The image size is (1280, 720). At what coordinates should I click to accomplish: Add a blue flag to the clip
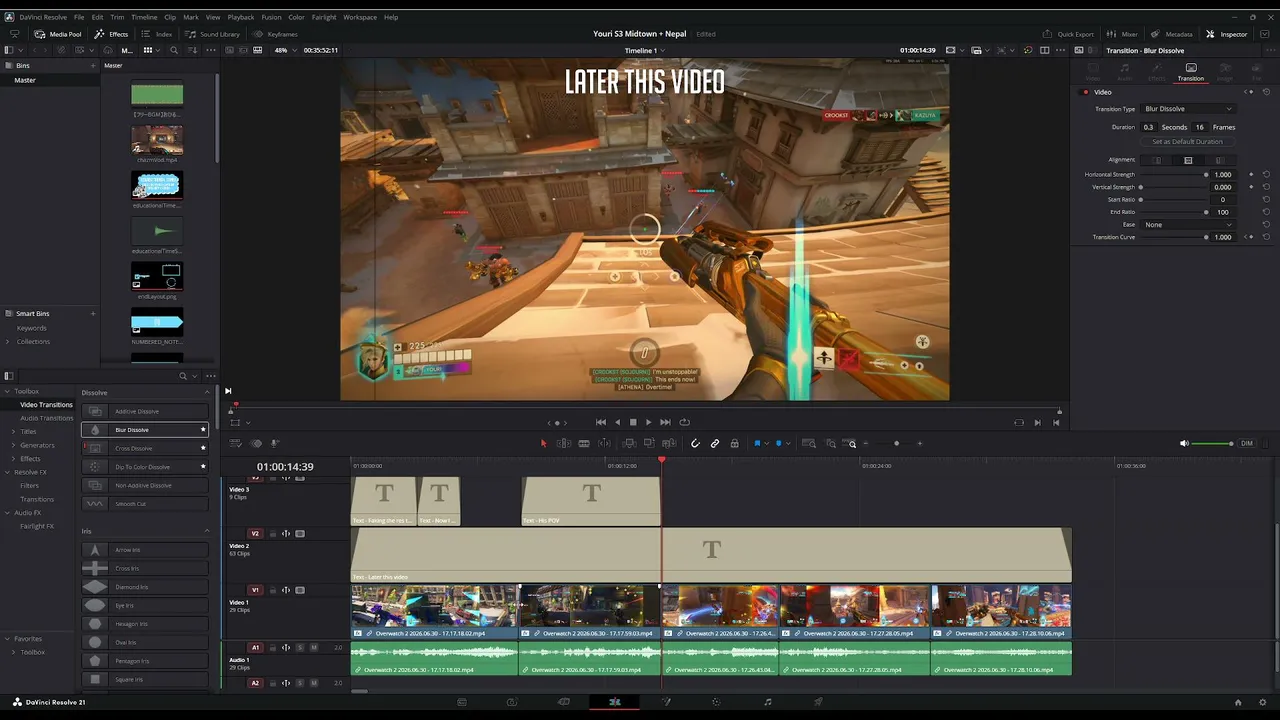(x=757, y=443)
